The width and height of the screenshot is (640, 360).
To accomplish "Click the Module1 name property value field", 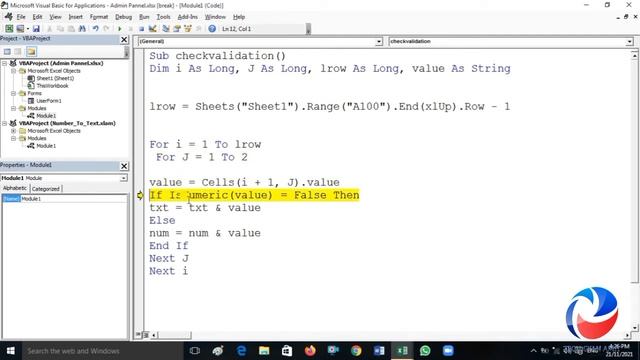I will tap(73, 199).
